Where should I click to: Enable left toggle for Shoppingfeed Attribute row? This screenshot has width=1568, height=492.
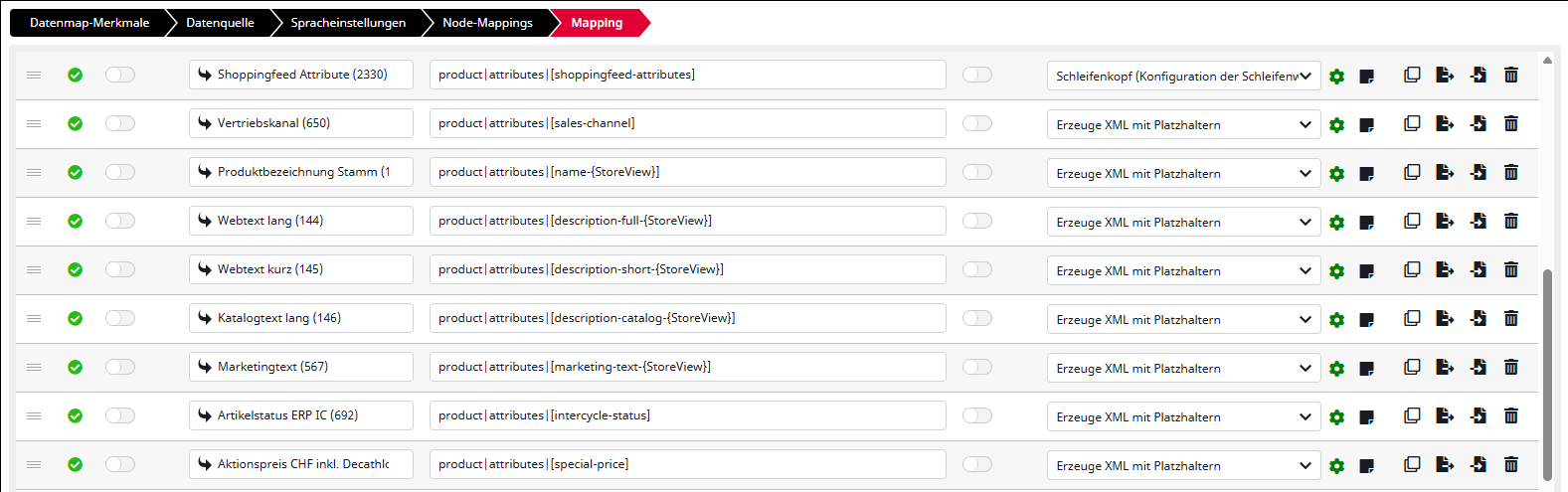[x=120, y=75]
